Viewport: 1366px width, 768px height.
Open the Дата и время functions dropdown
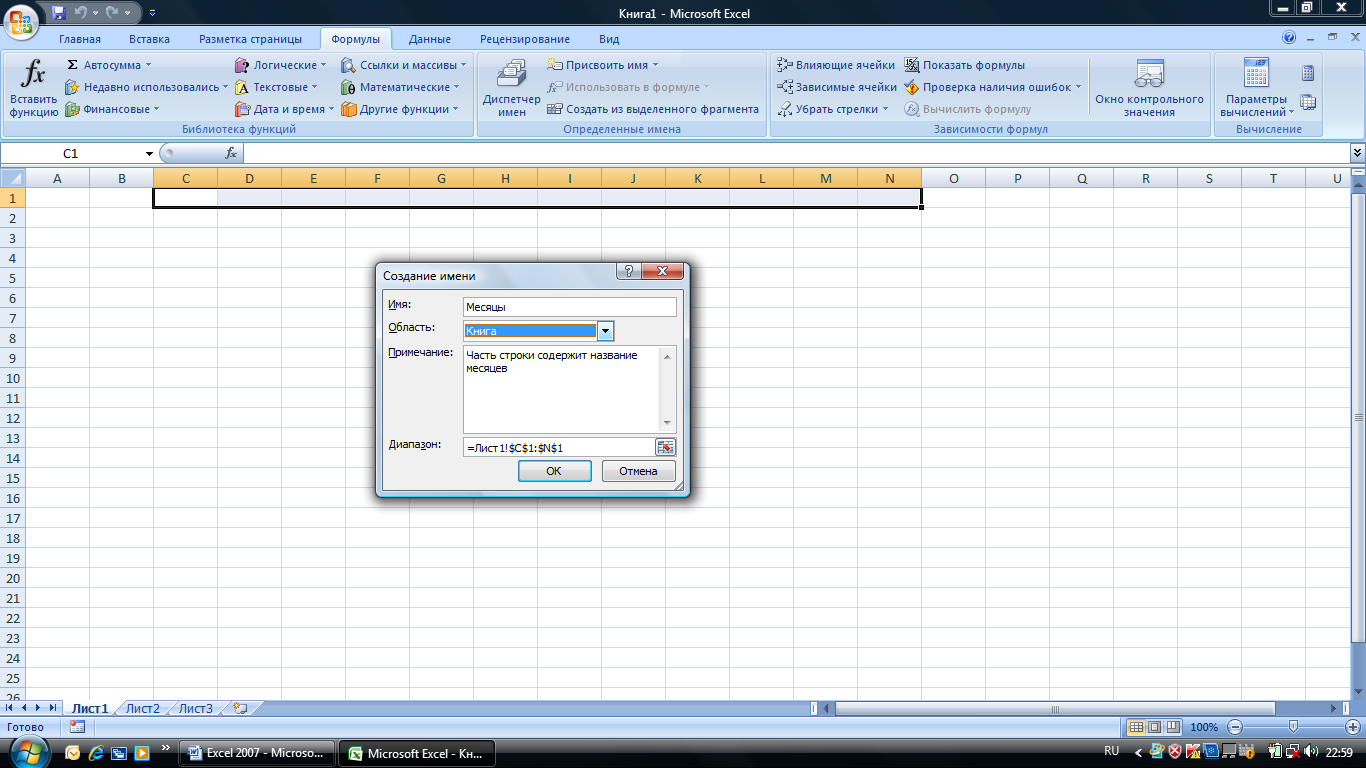pos(285,109)
